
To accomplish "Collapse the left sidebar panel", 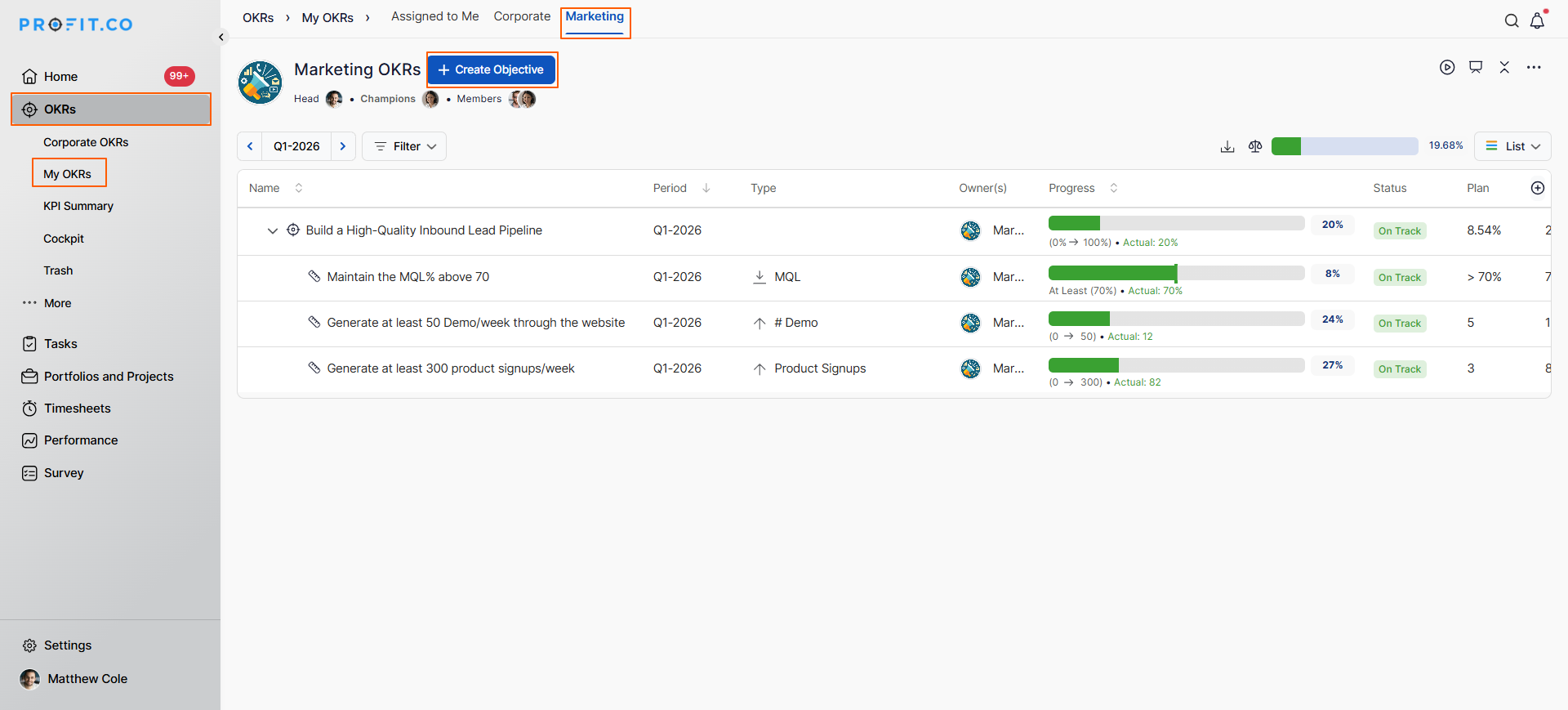I will pos(220,37).
